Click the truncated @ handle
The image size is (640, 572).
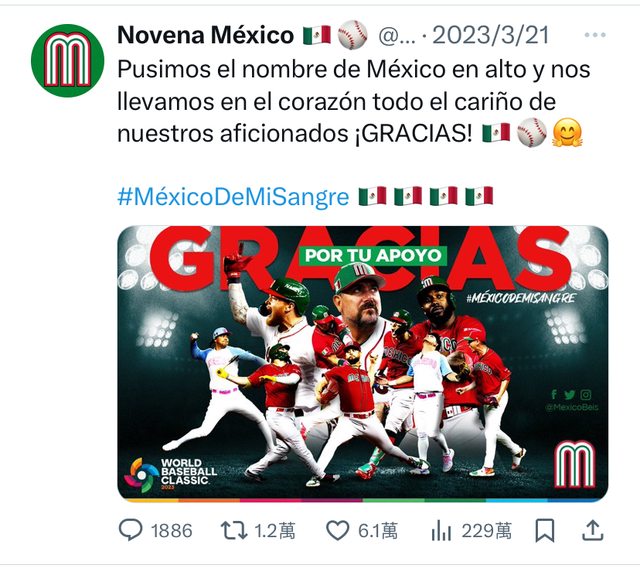pos(396,36)
